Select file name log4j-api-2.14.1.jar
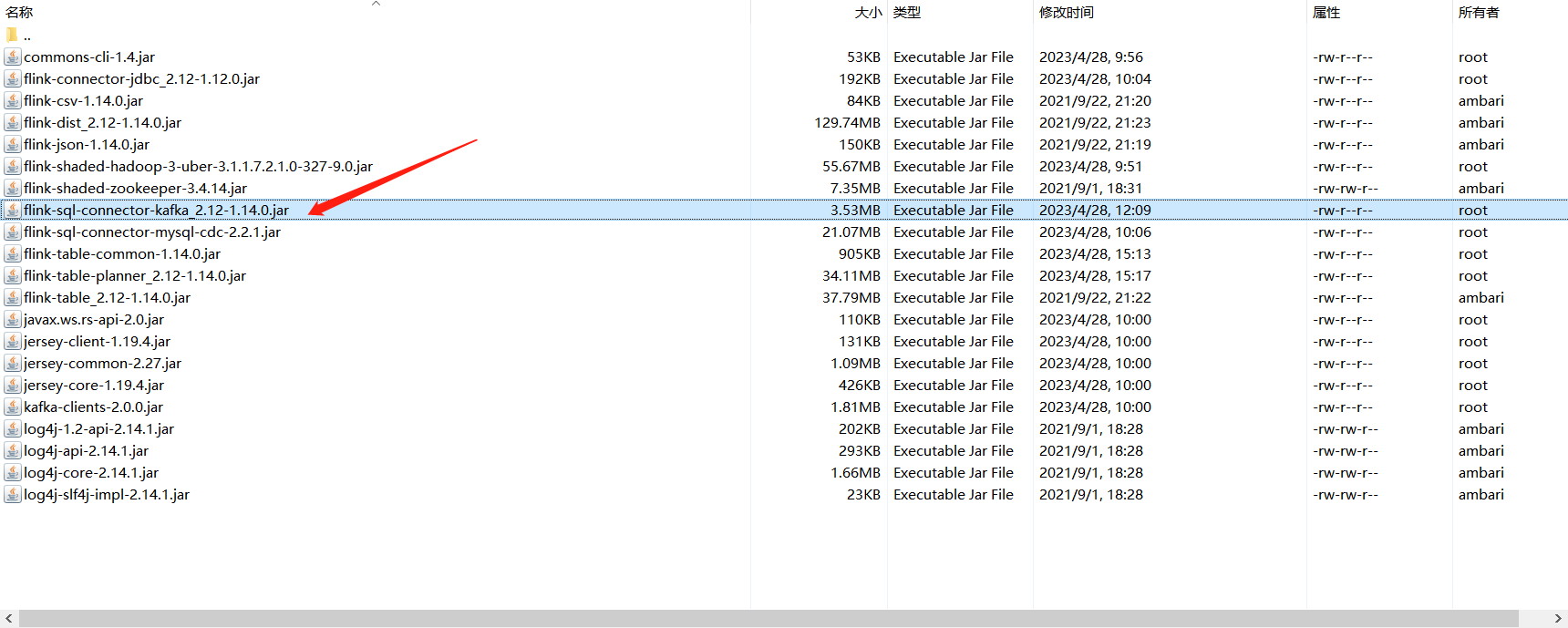Viewport: 1568px width, 628px height. tap(87, 450)
